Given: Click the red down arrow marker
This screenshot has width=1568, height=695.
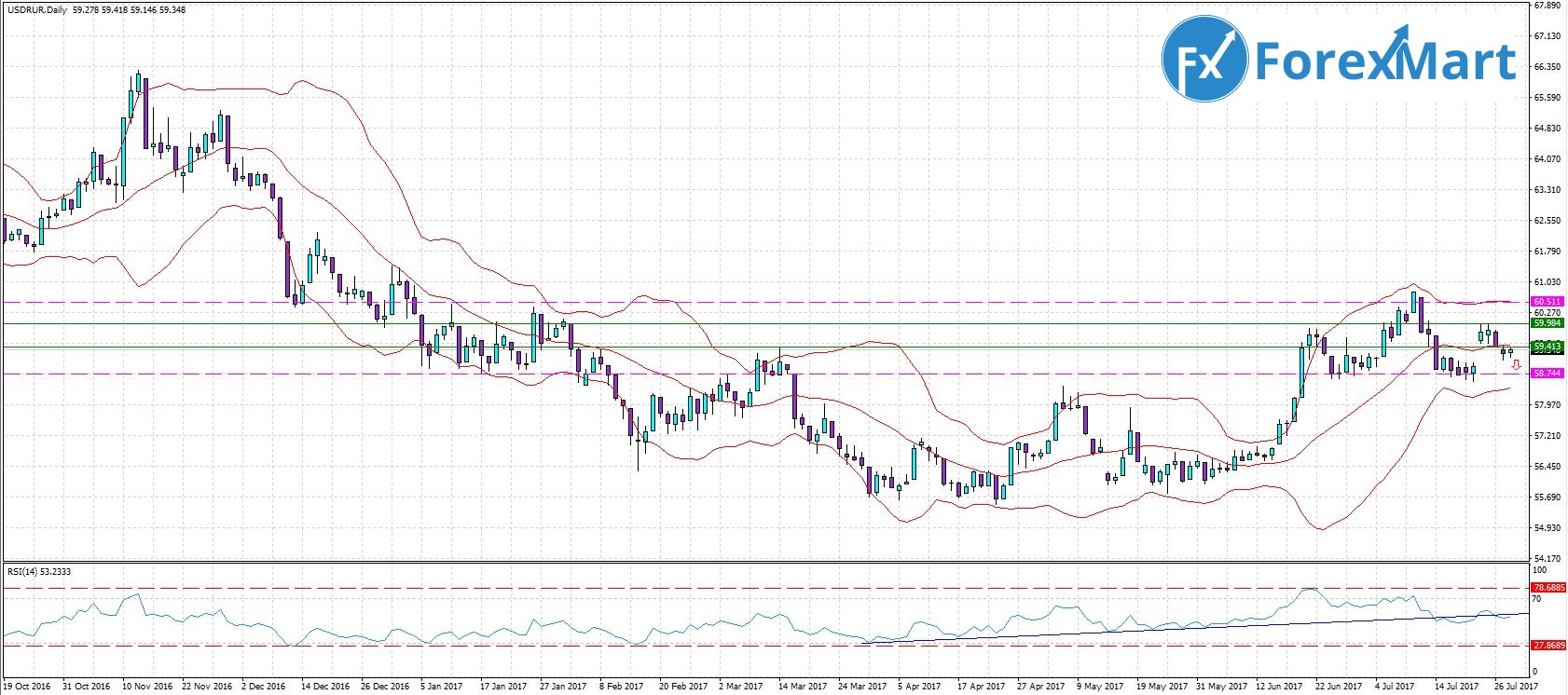Looking at the screenshot, I should pos(1517,365).
